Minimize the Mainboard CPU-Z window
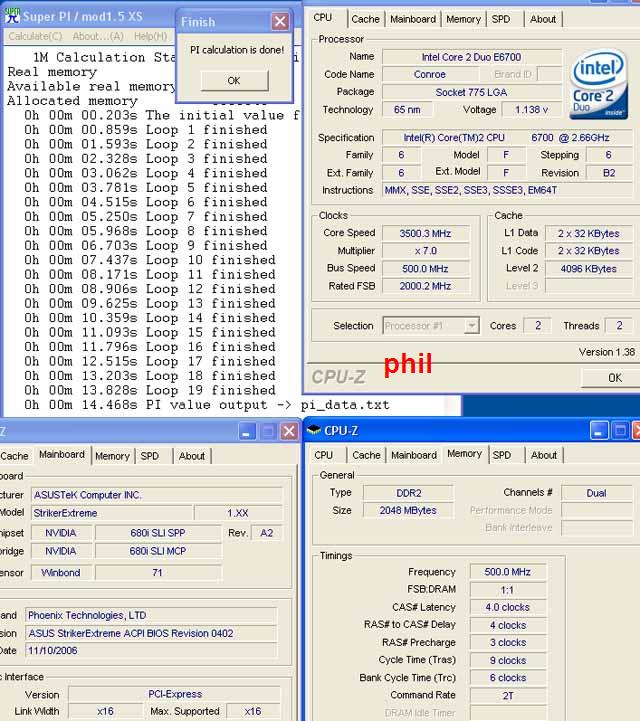The width and height of the screenshot is (640, 721). tap(246, 431)
